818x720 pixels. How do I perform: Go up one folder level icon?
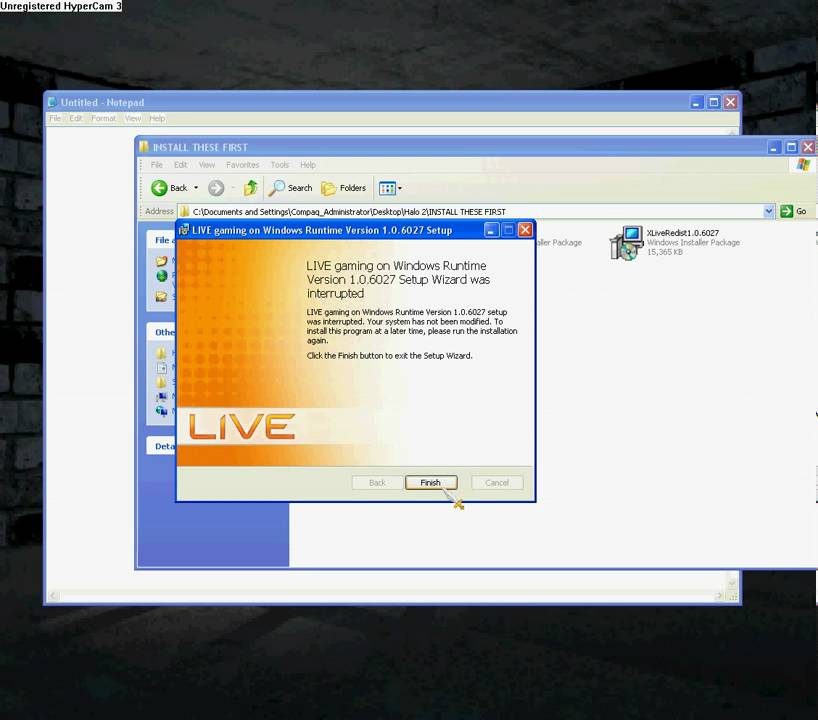(x=251, y=188)
